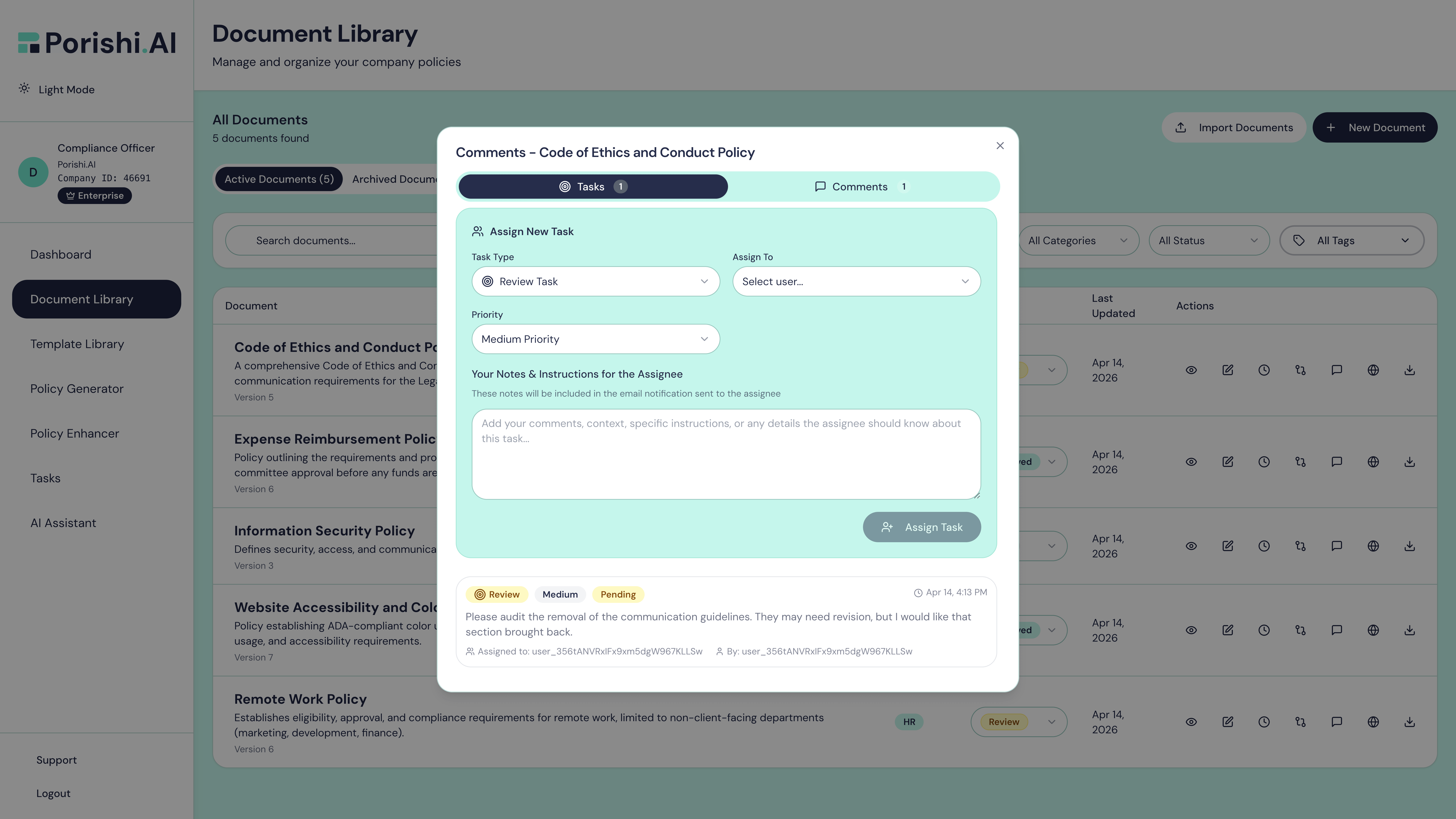
Task: Open the Archived Documents tab
Action: point(396,179)
